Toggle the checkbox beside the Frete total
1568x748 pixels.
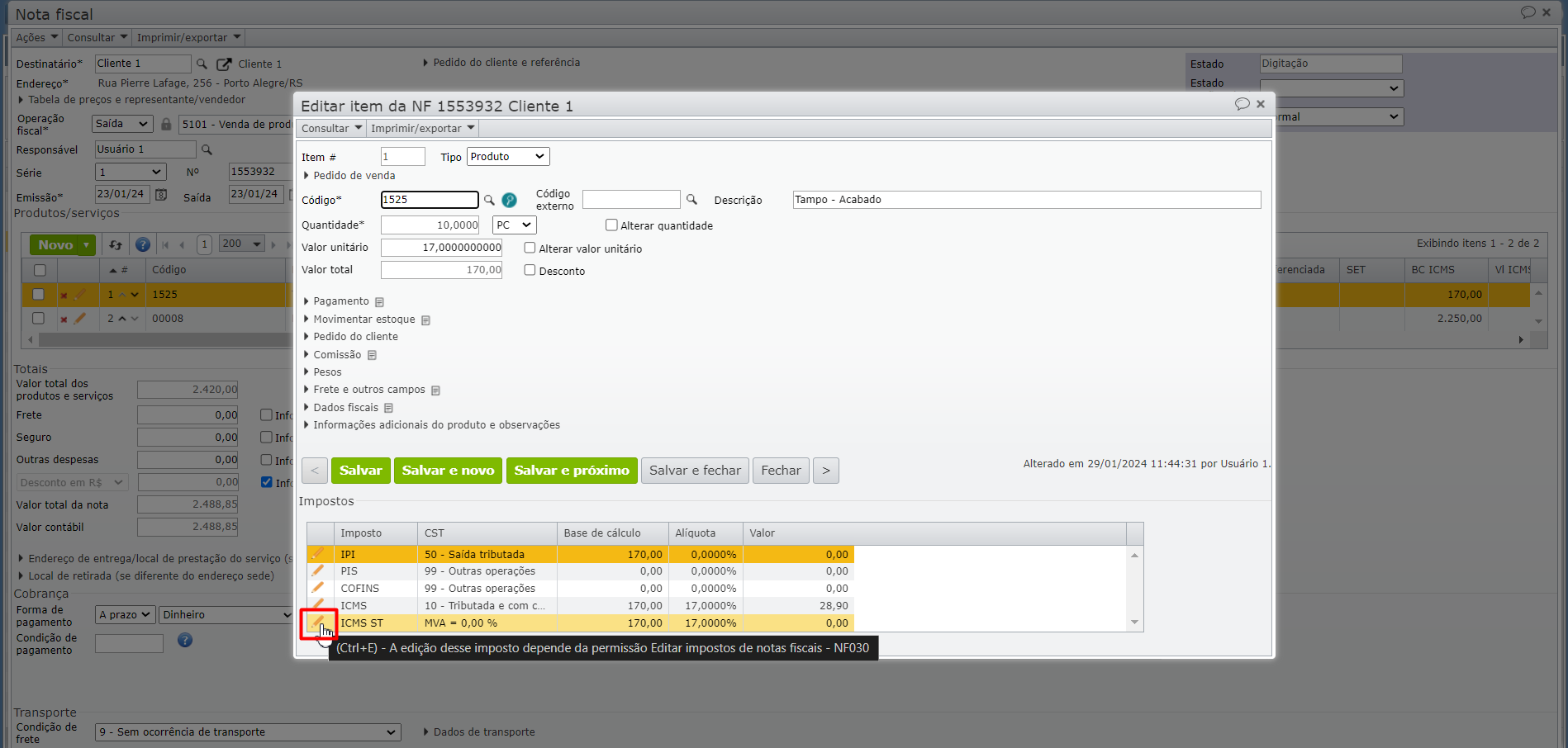coord(266,414)
